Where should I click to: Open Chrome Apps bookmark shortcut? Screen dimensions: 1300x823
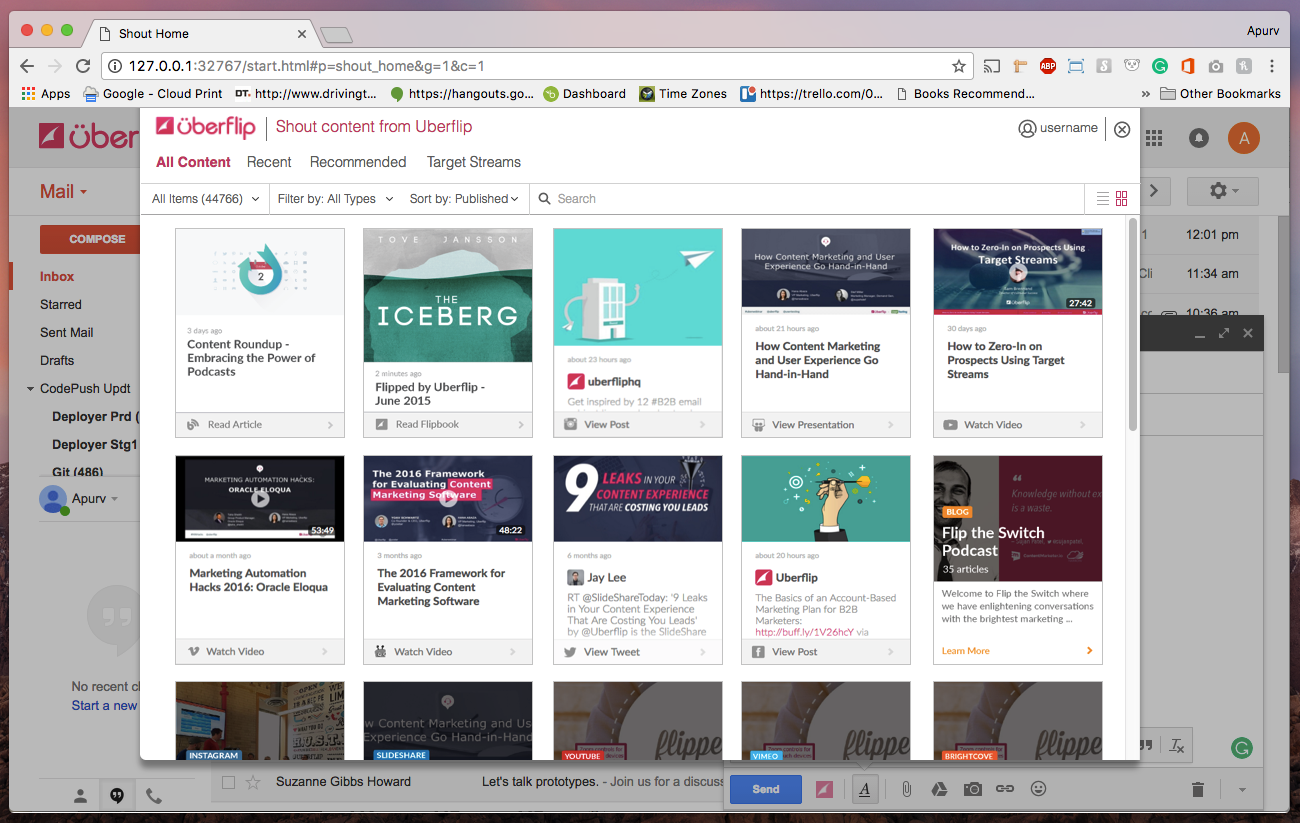(x=46, y=94)
